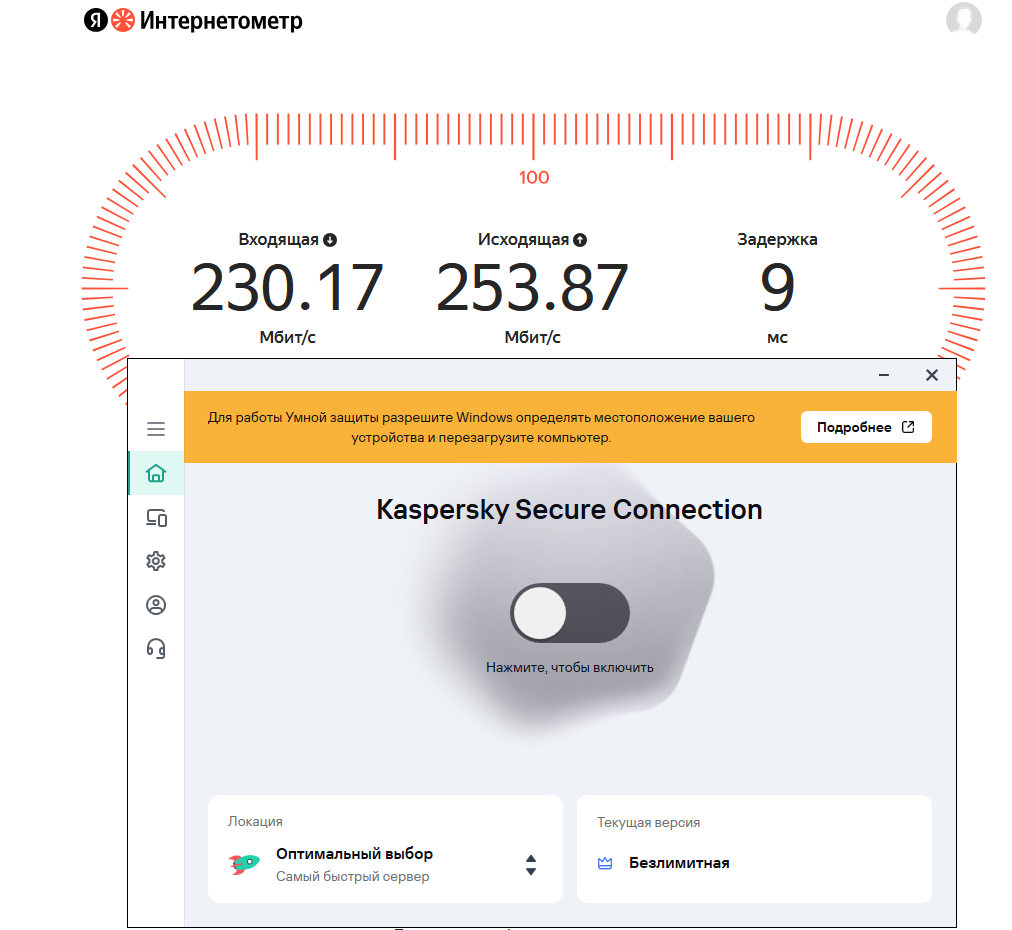Viewport: 1012px width, 930px height.
Task: Click the Интернетометр title text
Action: pyautogui.click(x=221, y=21)
